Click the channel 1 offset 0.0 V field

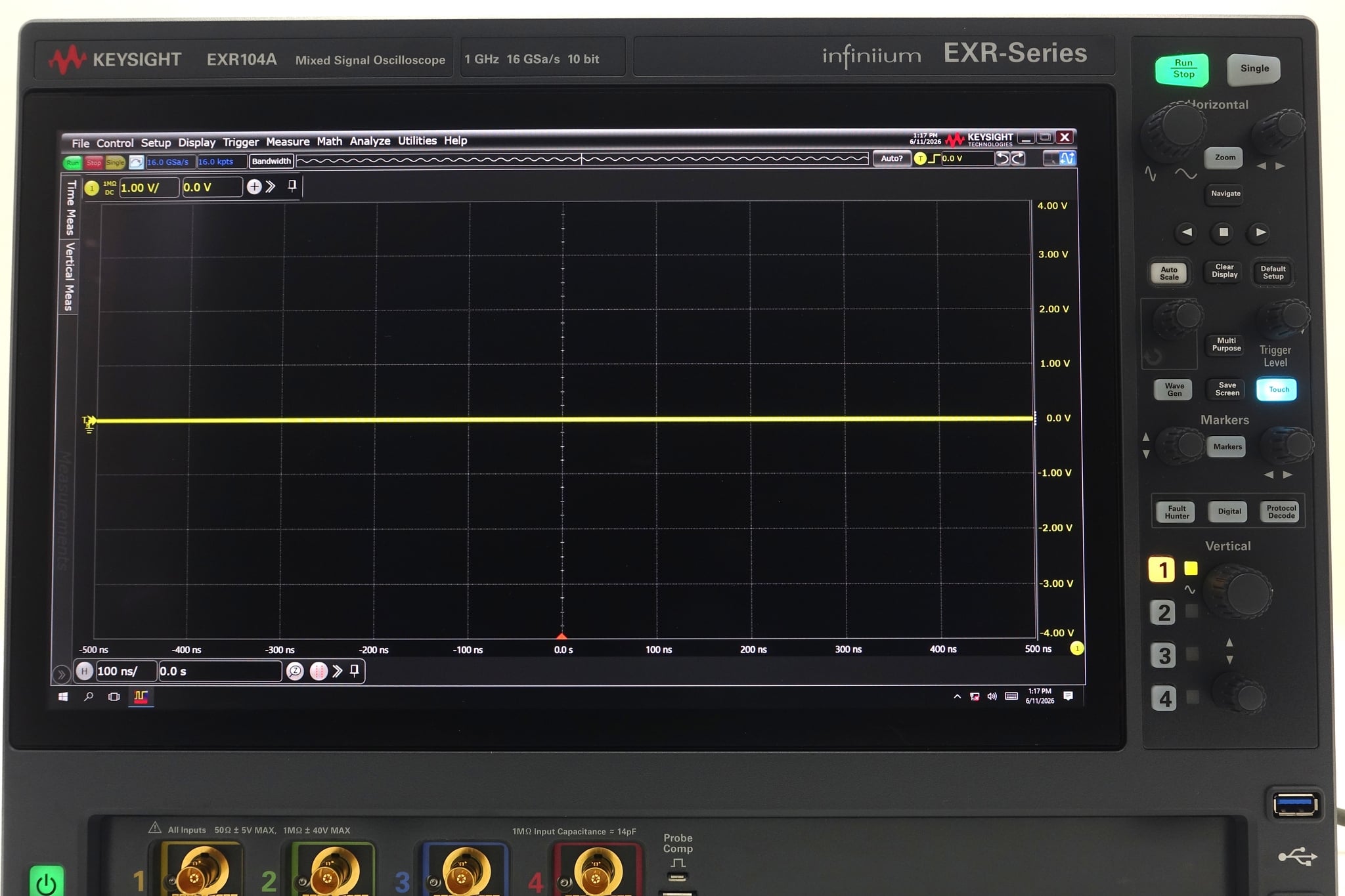212,187
